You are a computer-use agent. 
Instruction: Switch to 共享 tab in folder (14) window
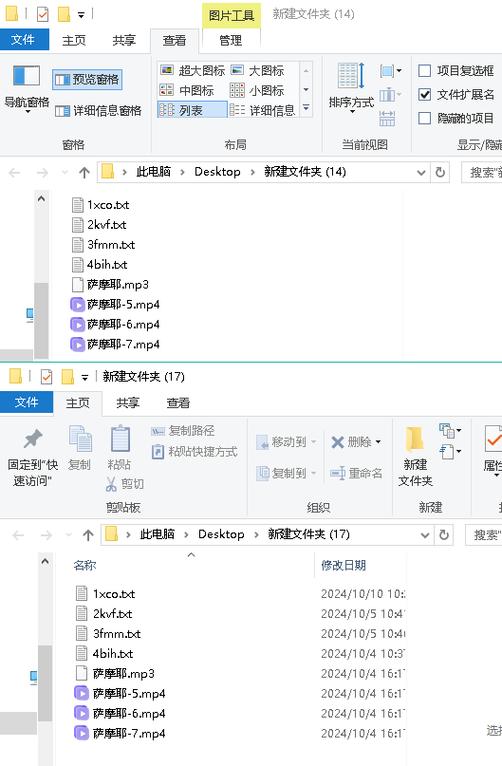point(124,40)
